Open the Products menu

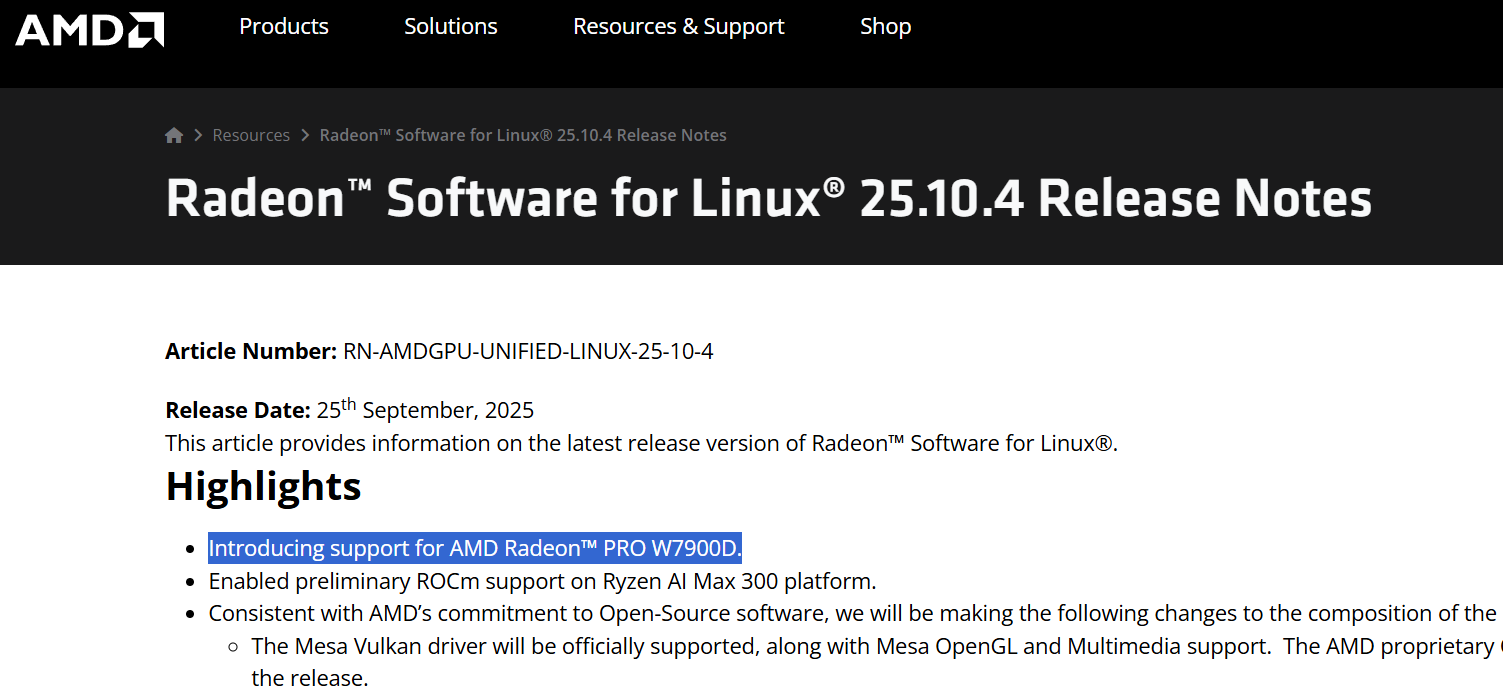tap(284, 27)
